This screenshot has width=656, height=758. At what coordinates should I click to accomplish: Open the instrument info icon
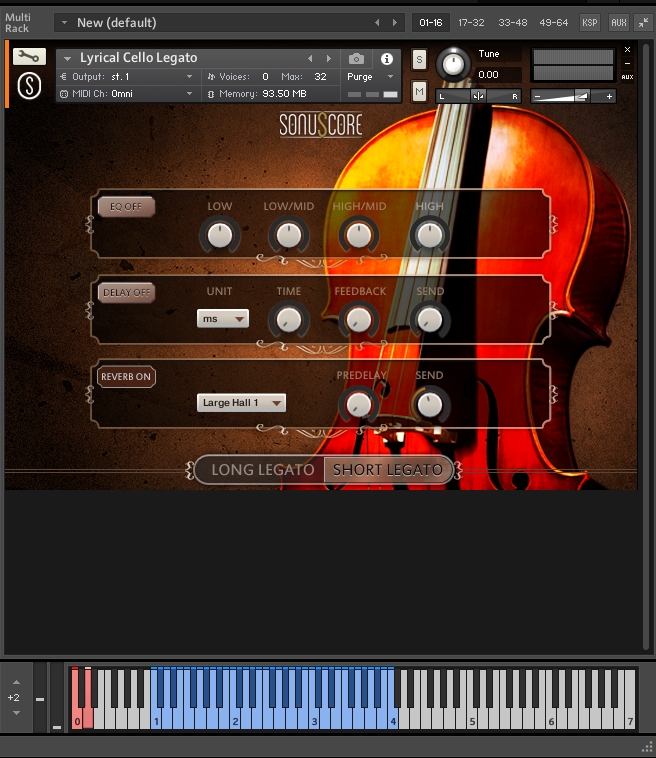tap(386, 59)
